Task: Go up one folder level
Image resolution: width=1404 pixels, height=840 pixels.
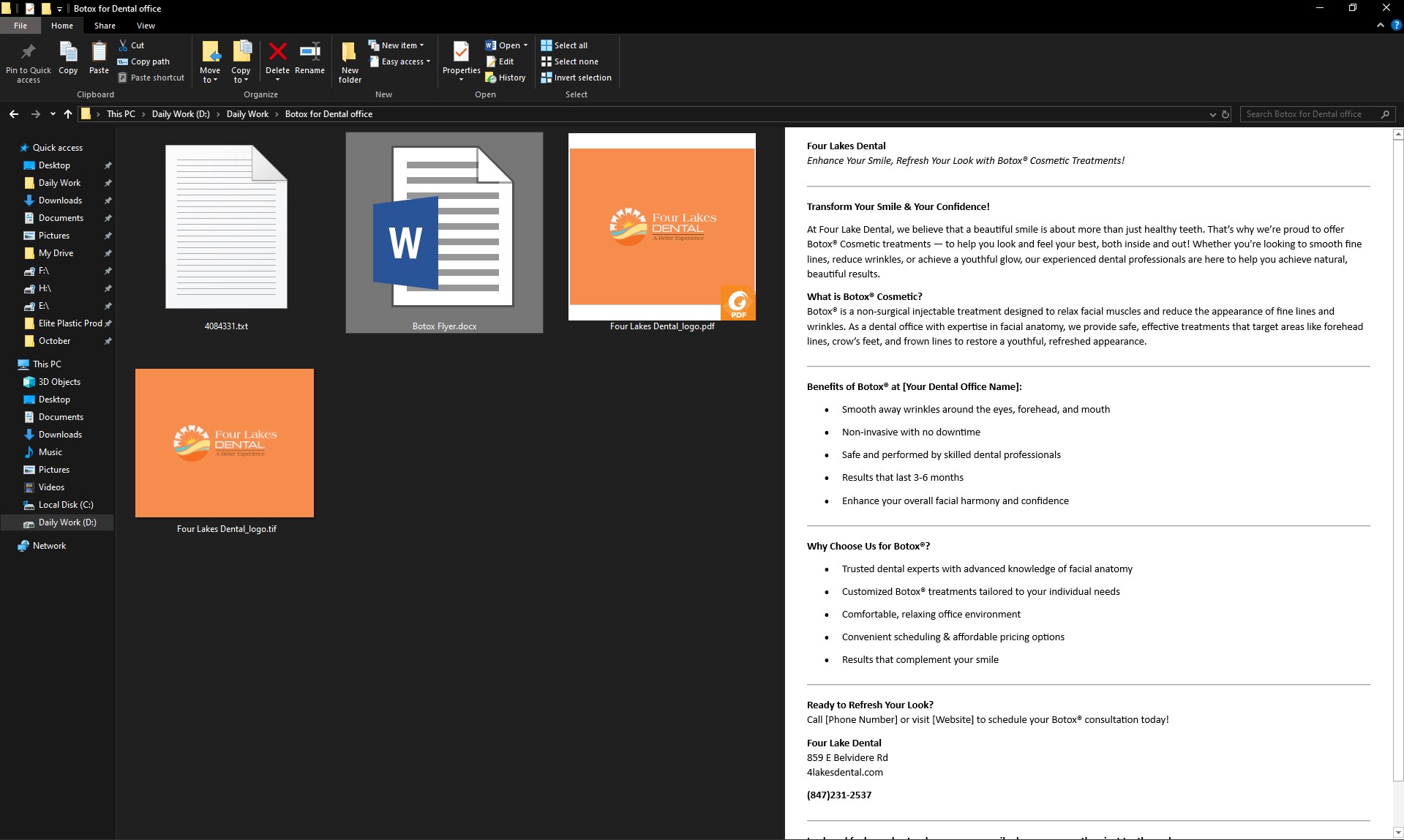Action: pyautogui.click(x=68, y=114)
